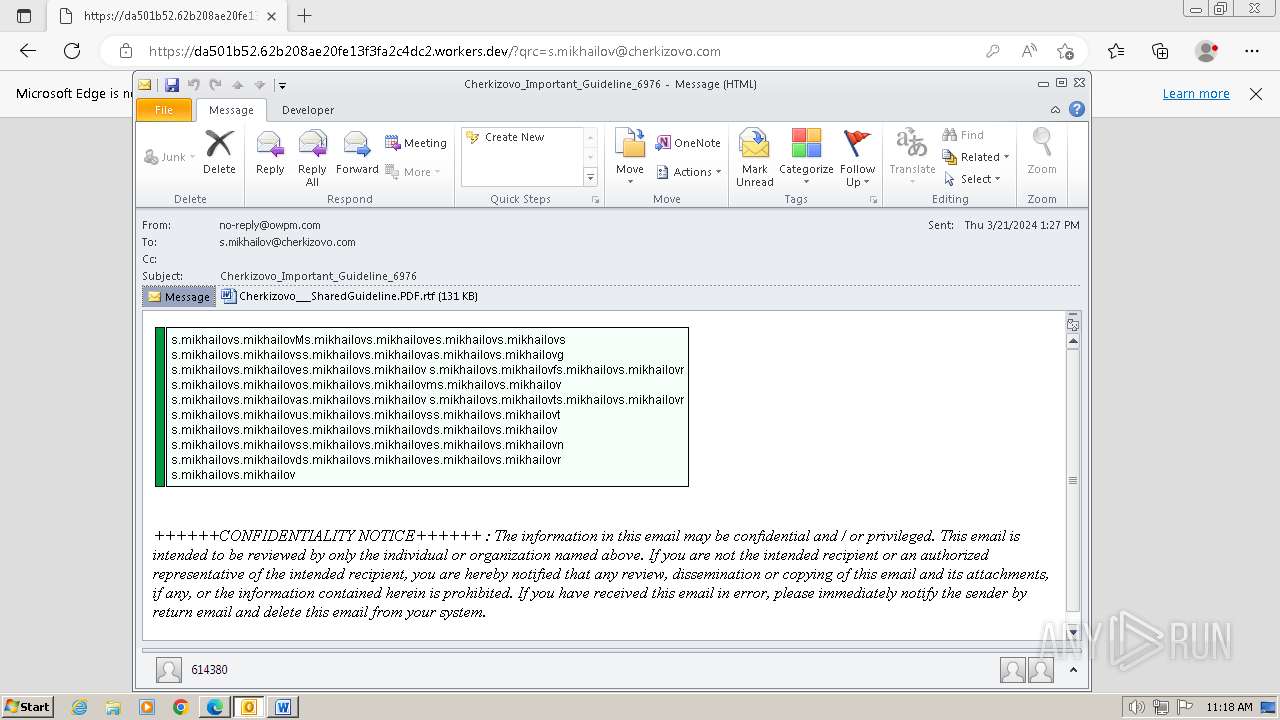Customize Quick Access Toolbar dropdown

point(283,85)
